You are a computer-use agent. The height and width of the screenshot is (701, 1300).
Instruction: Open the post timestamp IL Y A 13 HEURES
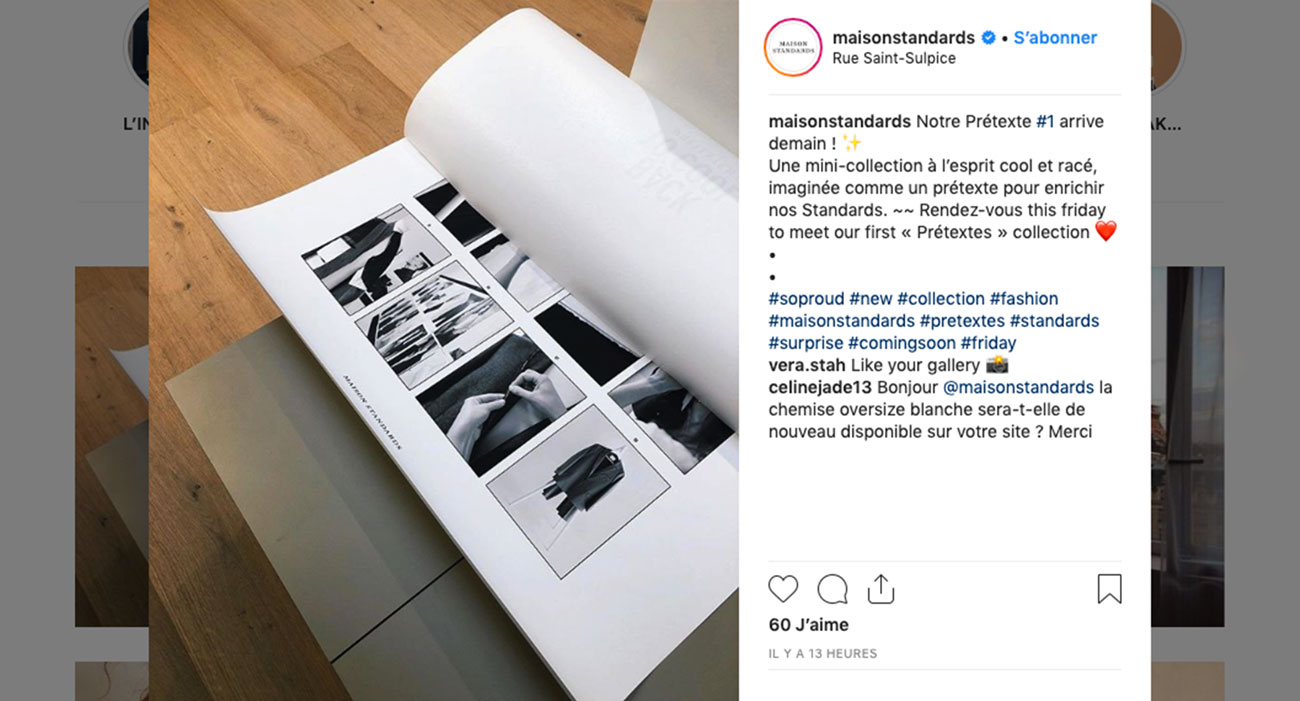coord(822,654)
